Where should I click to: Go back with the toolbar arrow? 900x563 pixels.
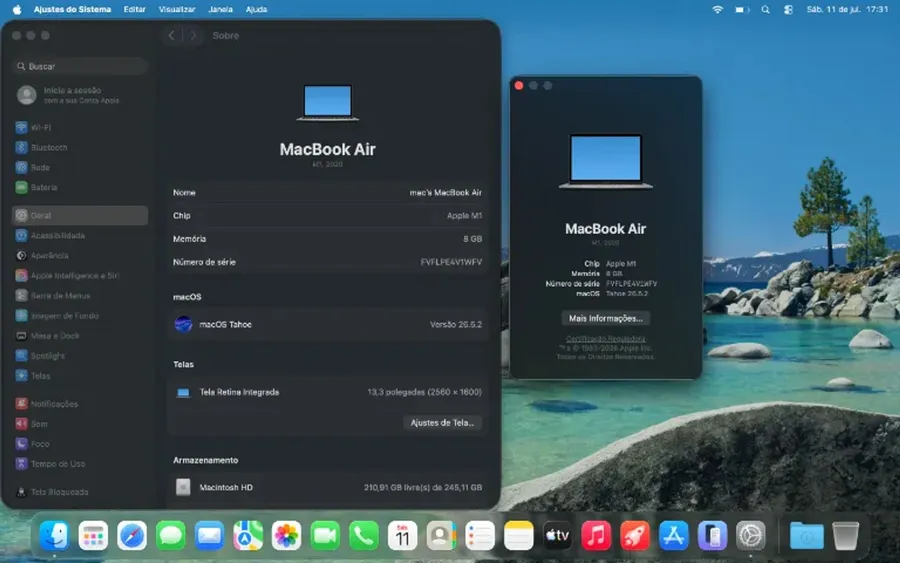pyautogui.click(x=171, y=36)
